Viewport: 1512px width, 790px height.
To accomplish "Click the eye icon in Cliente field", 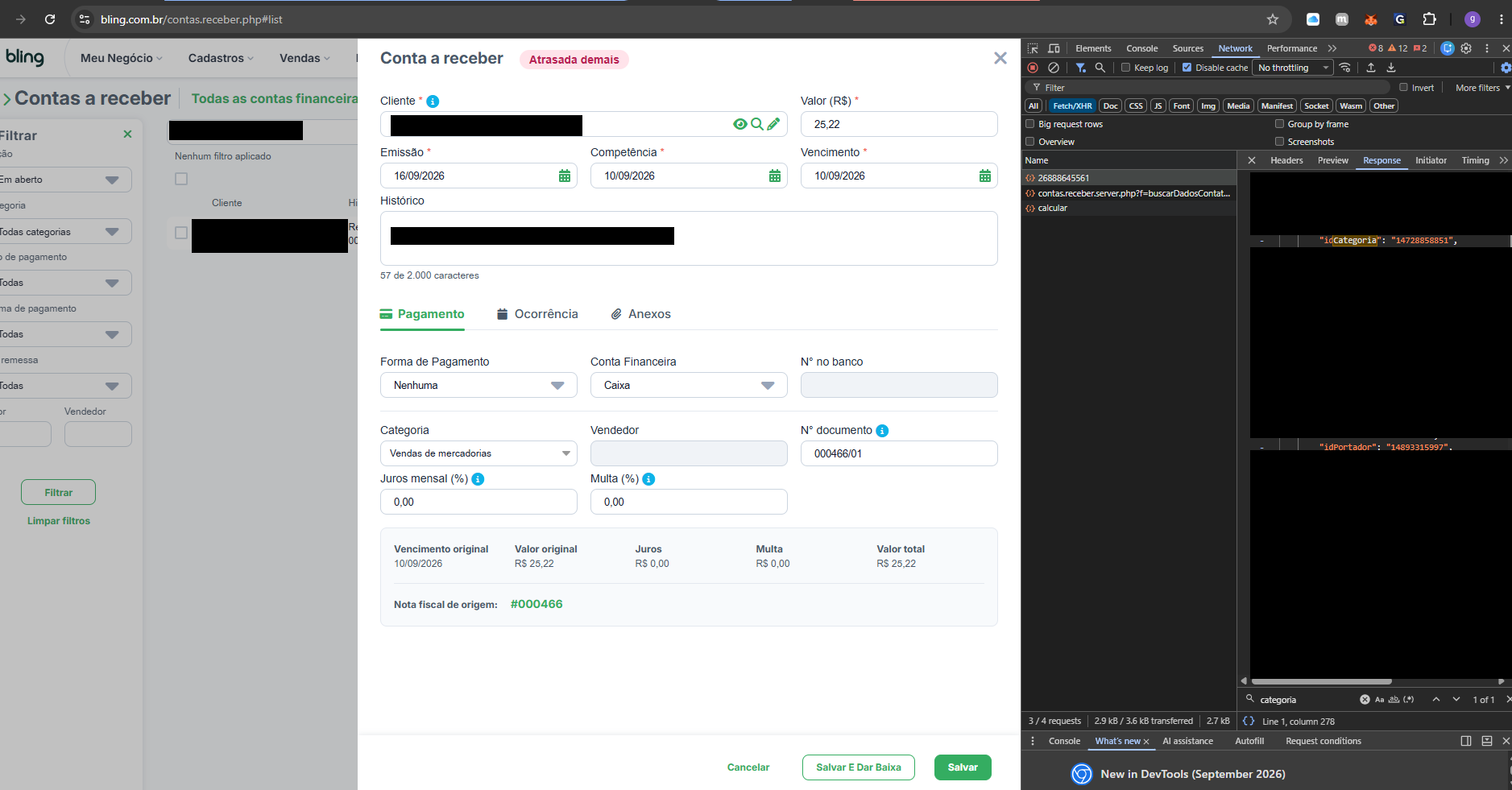I will point(739,124).
